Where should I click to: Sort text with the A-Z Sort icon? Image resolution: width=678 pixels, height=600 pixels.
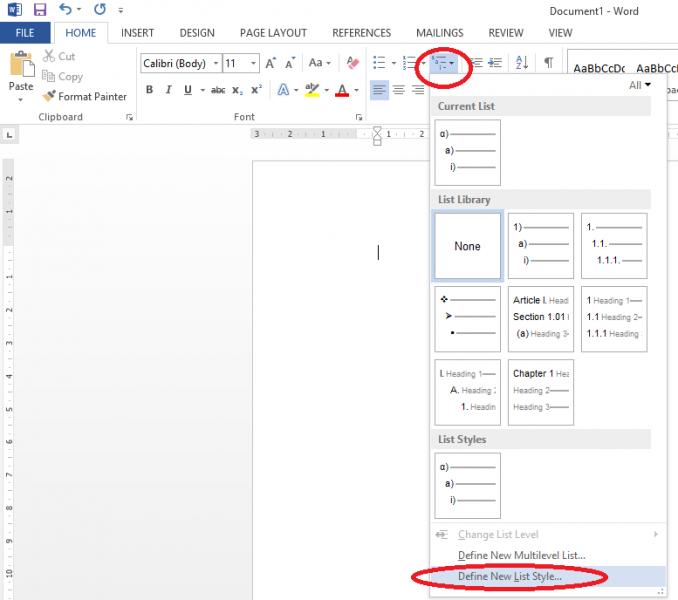[x=522, y=63]
